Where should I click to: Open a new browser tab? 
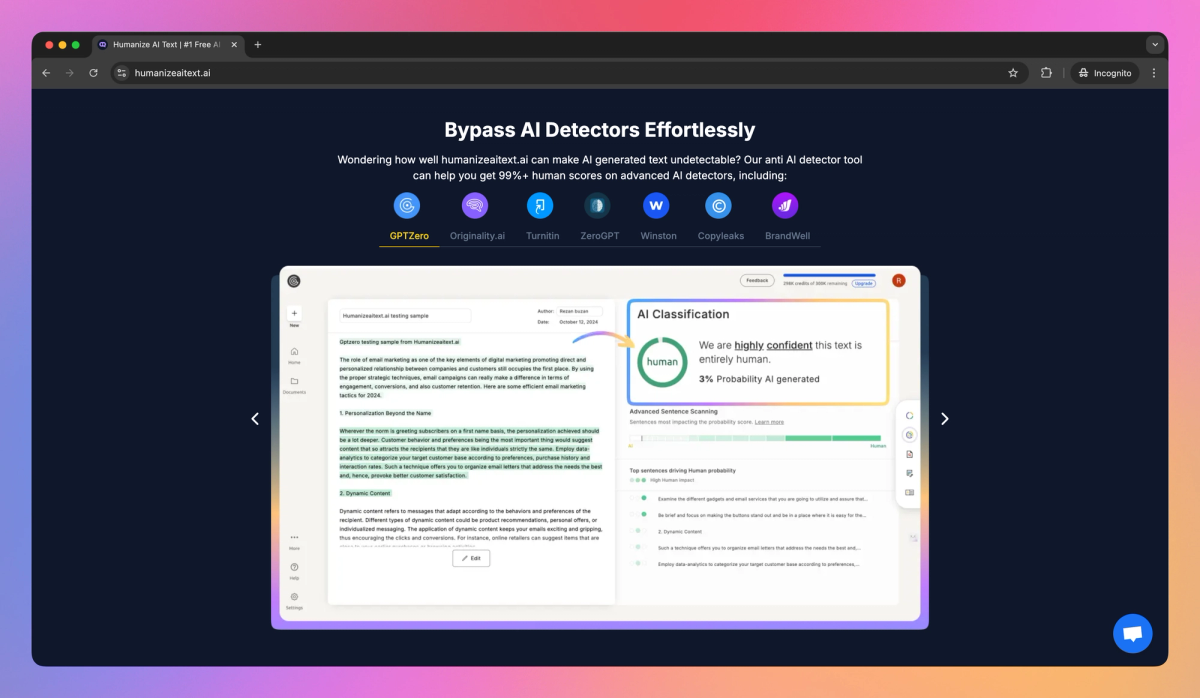257,44
